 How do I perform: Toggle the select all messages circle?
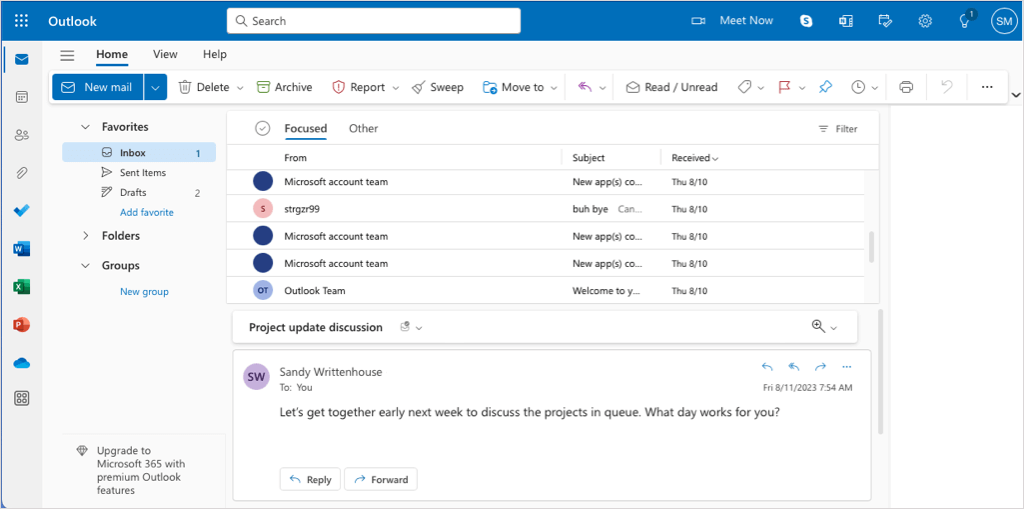(263, 128)
